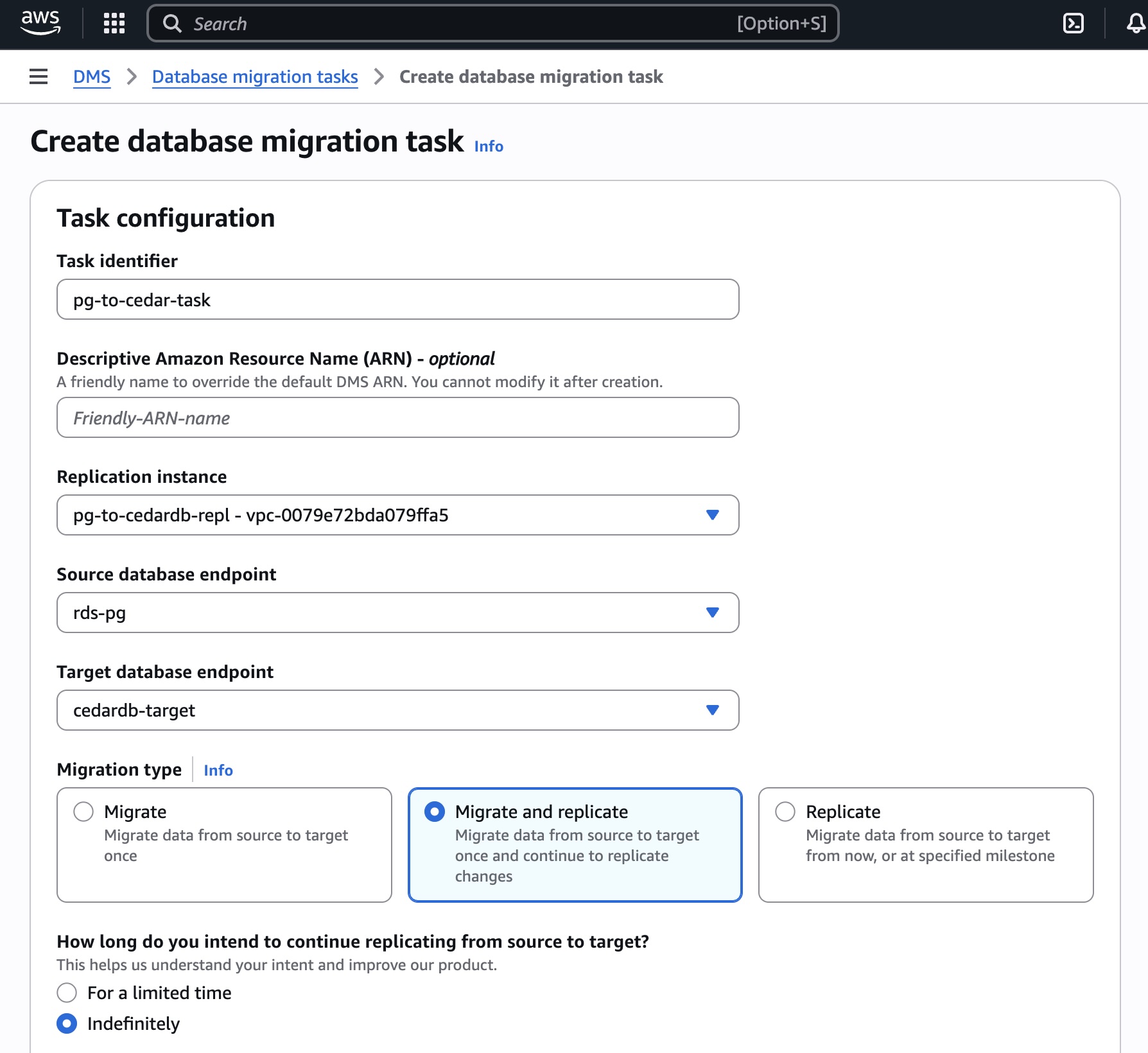Open the CloudShell terminal icon
The width and height of the screenshot is (1148, 1053).
1074,24
